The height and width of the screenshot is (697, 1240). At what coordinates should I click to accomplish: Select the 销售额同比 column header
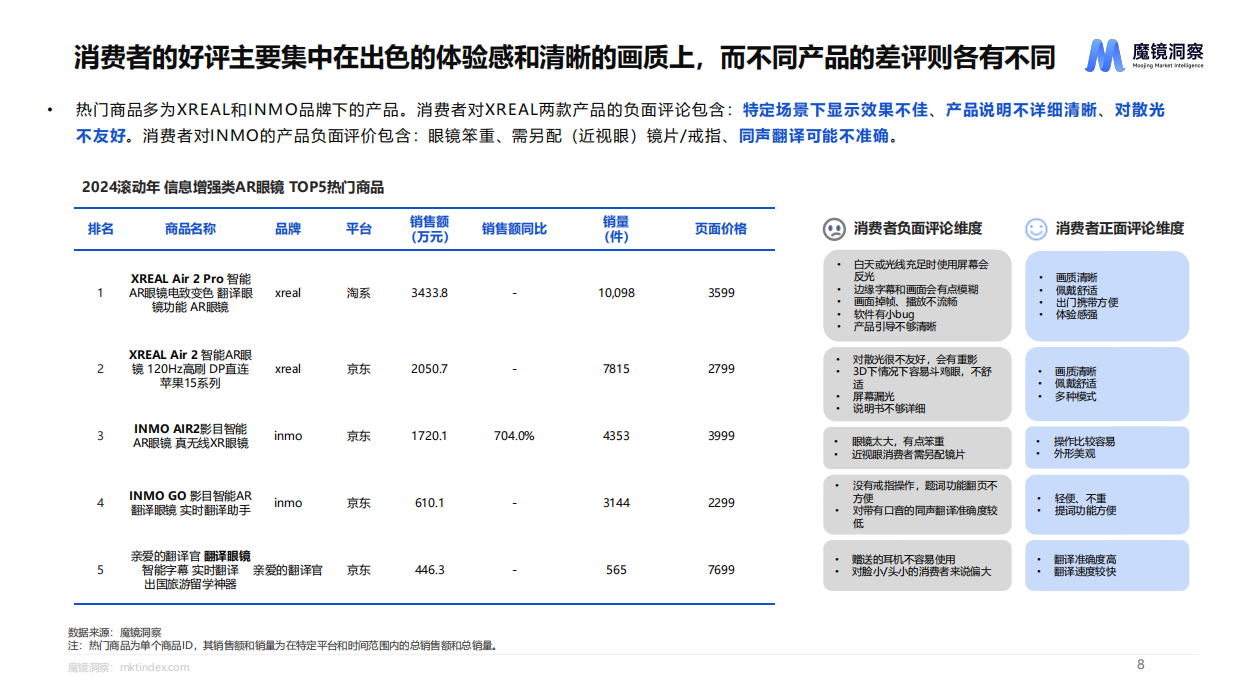click(x=514, y=229)
